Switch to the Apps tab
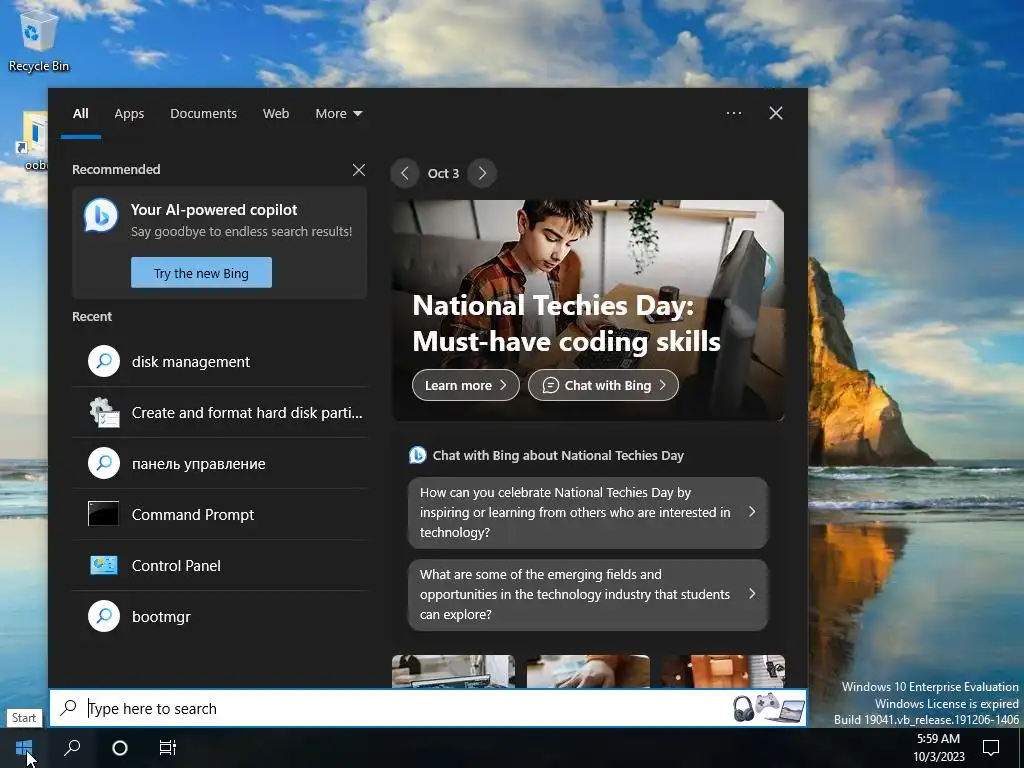Viewport: 1024px width, 768px height. [x=129, y=114]
